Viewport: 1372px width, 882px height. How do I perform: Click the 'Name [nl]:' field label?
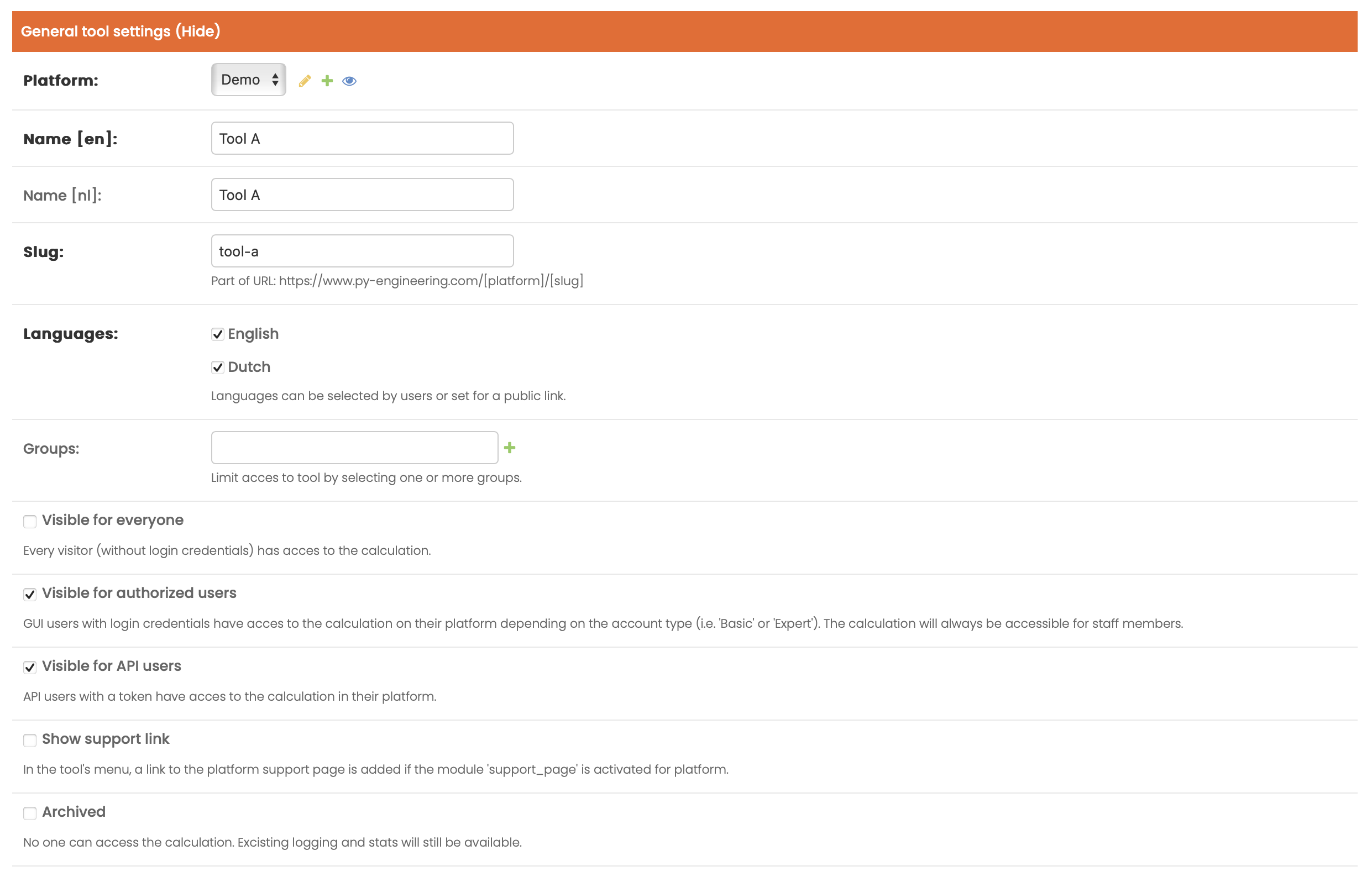62,195
